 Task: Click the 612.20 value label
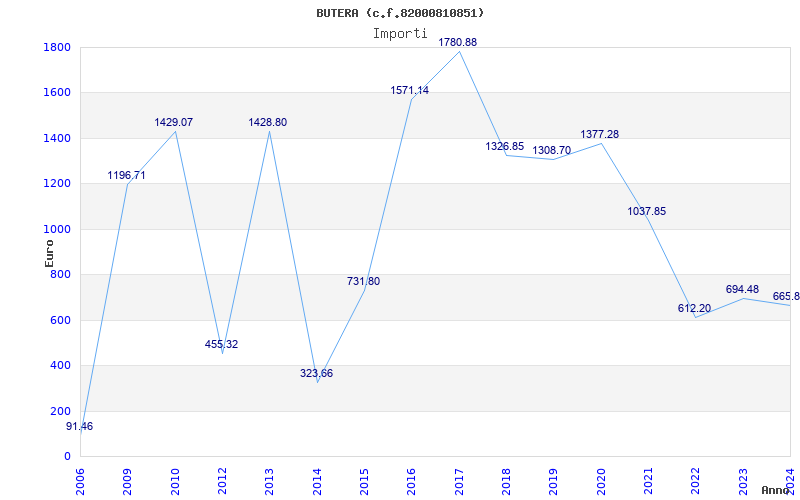pyautogui.click(x=694, y=308)
